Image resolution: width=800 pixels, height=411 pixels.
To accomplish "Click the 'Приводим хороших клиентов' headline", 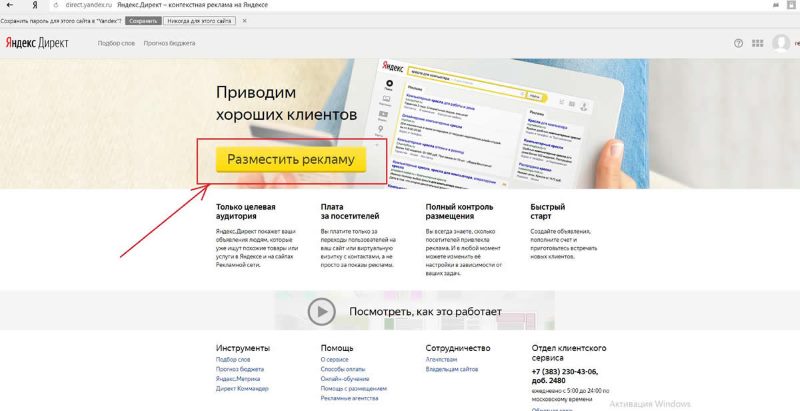I will click(x=286, y=104).
